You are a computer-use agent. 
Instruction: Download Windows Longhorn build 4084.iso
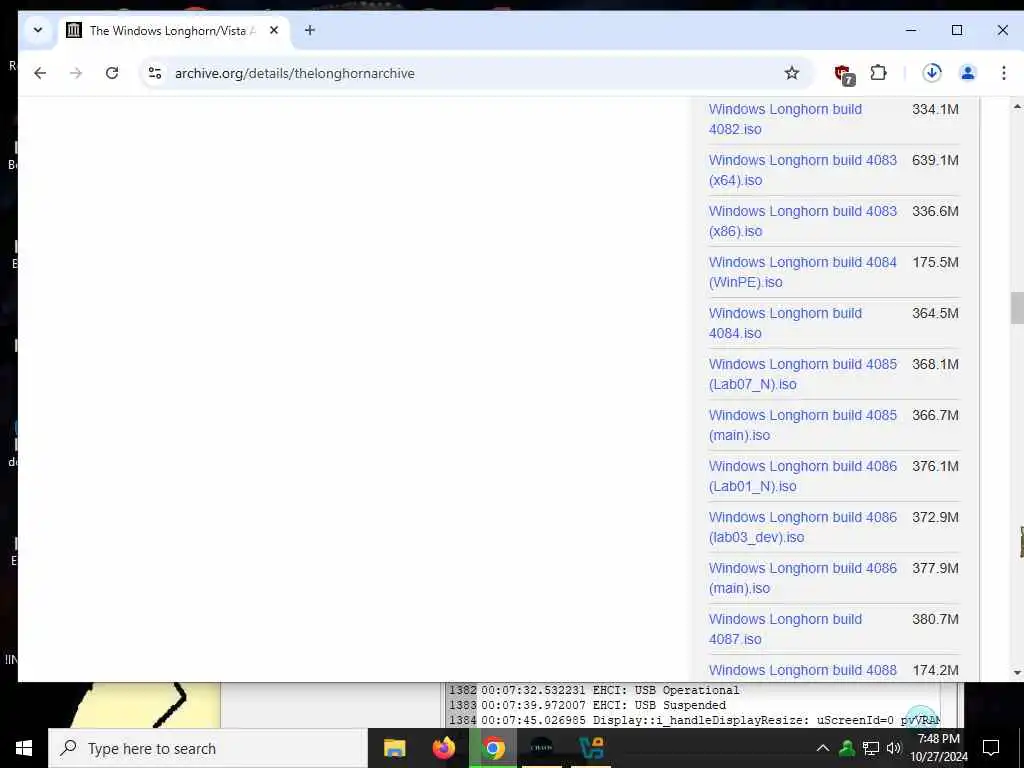pos(785,323)
